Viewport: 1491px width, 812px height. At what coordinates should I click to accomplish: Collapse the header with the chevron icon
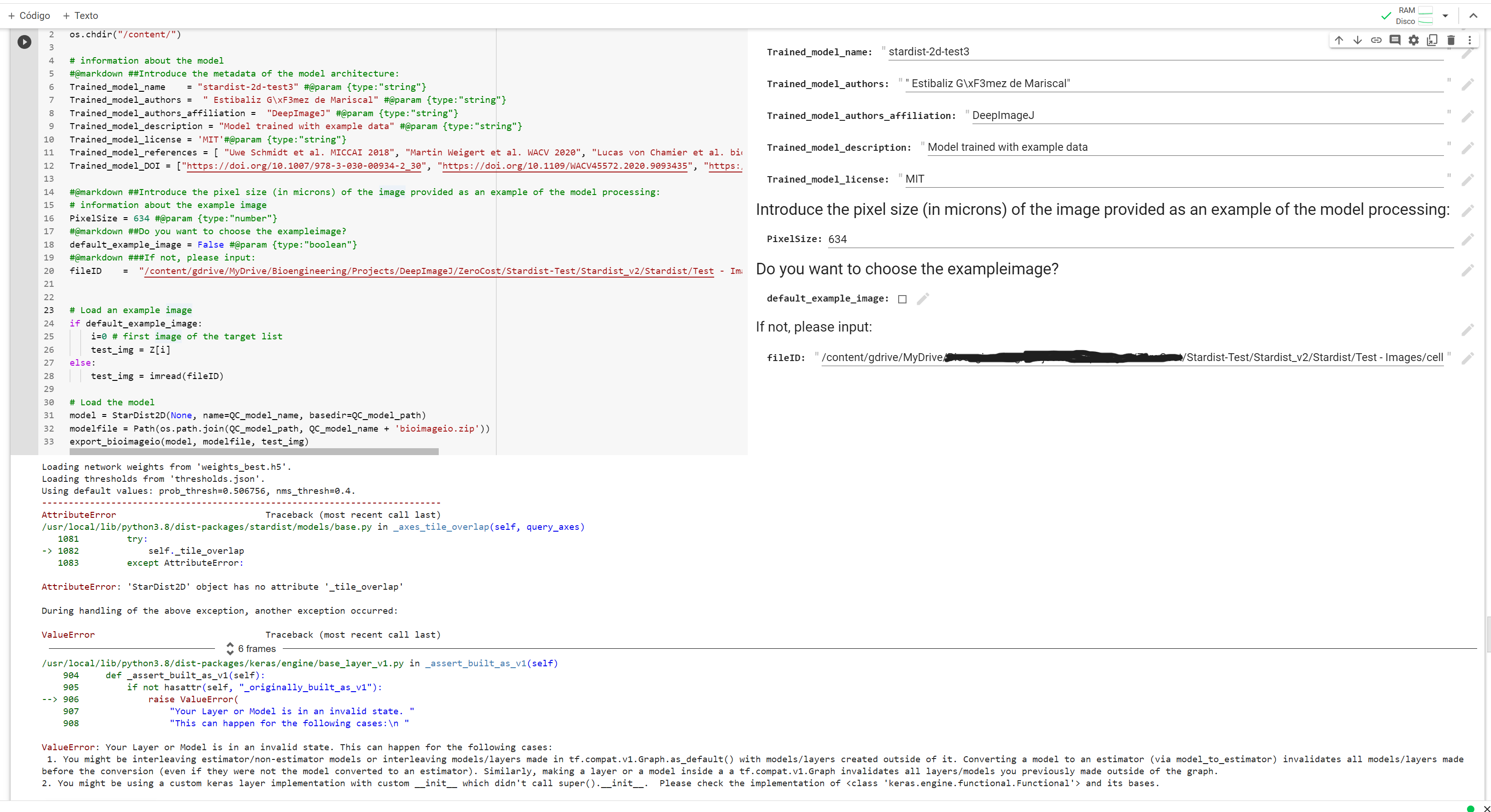tap(1473, 15)
